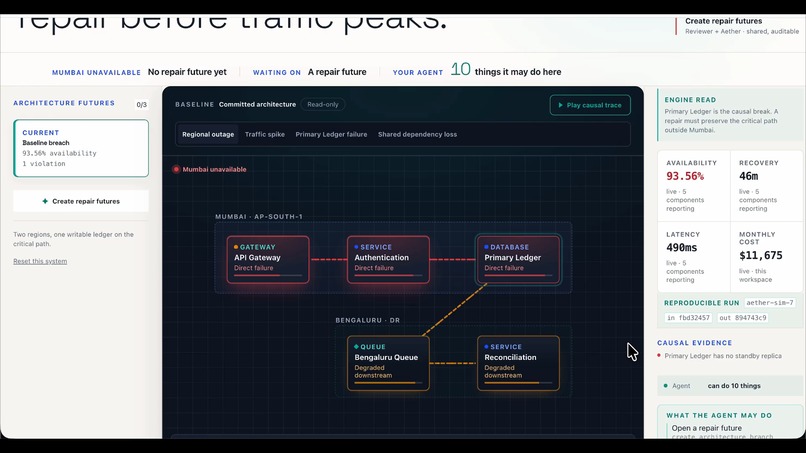Image resolution: width=806 pixels, height=453 pixels.
Task: Switch to Traffic spike scenario tab
Action: [x=265, y=134]
